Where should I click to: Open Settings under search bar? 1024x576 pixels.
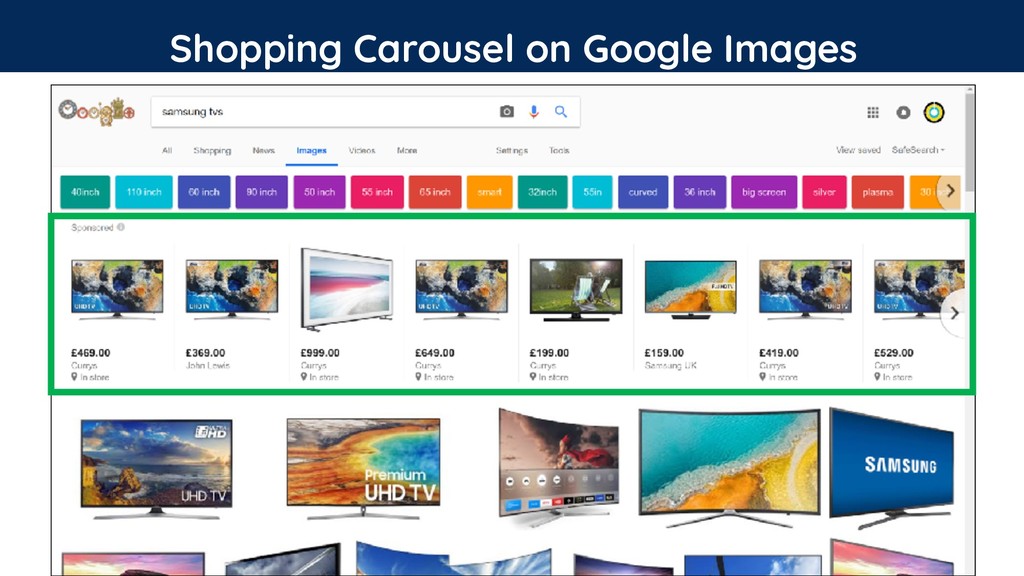tap(511, 150)
